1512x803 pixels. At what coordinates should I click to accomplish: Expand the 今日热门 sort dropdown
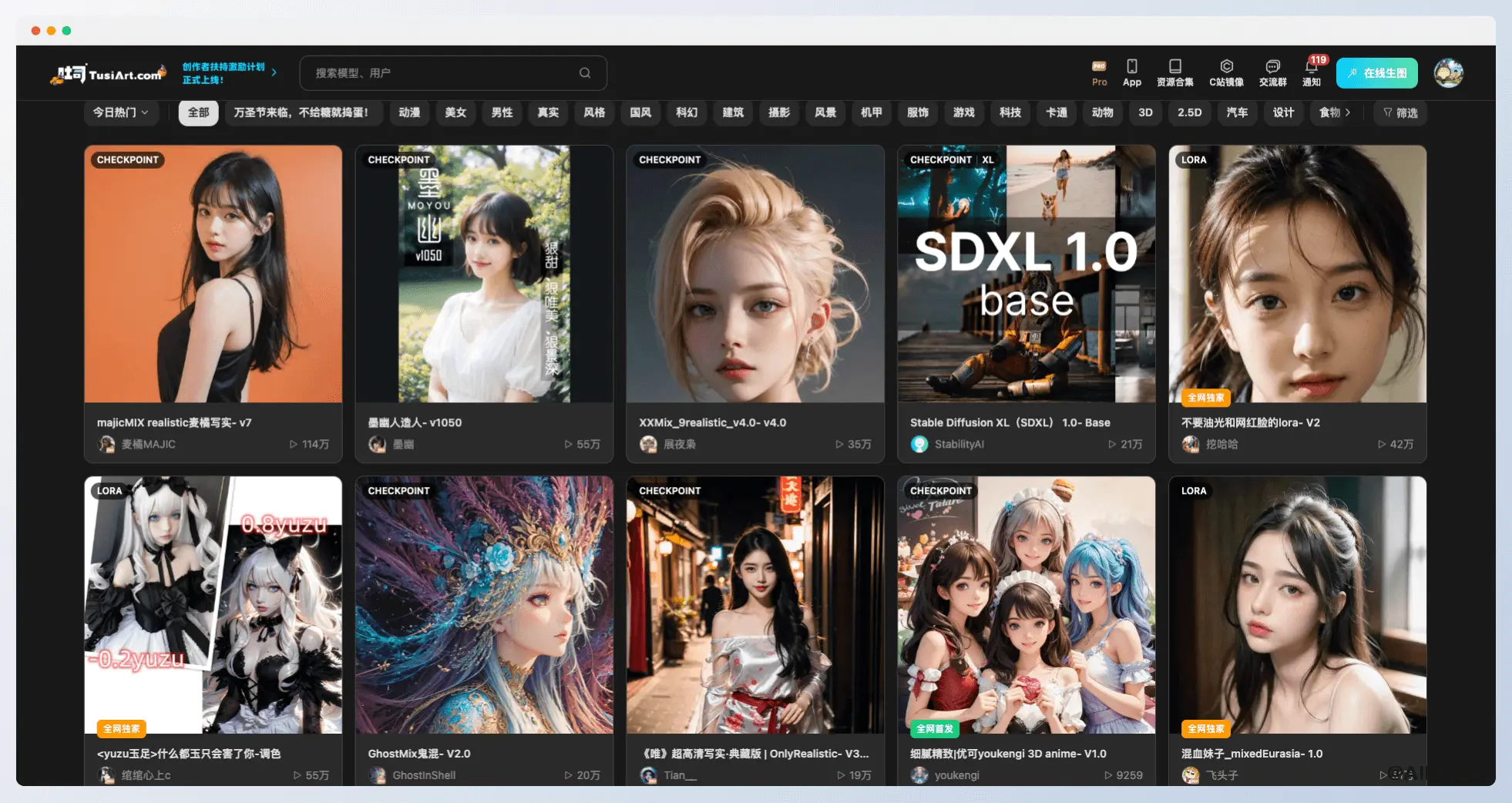(x=121, y=113)
